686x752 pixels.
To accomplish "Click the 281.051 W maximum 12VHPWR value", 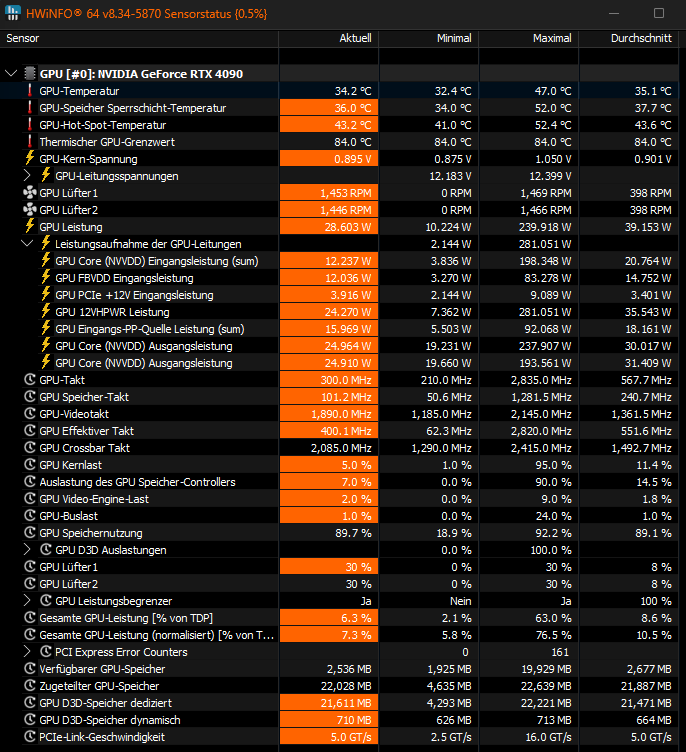I will [x=545, y=312].
